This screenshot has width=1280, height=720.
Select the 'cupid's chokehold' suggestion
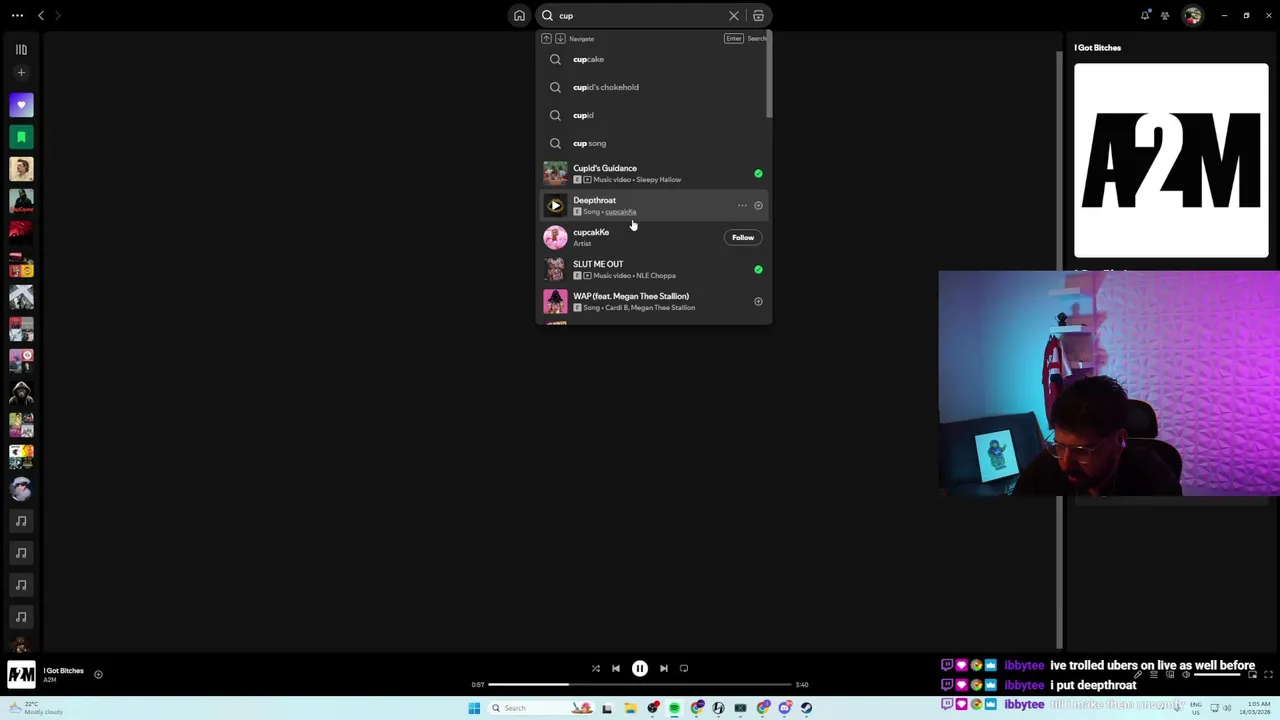click(654, 87)
